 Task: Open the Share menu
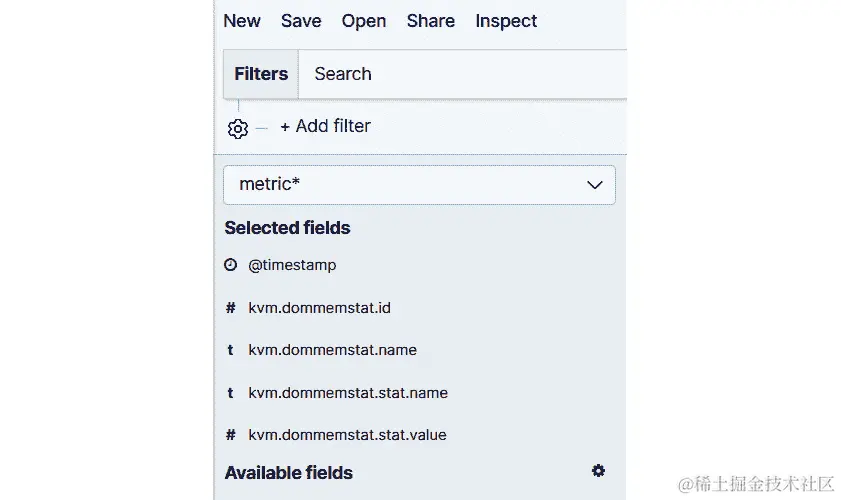coord(431,21)
